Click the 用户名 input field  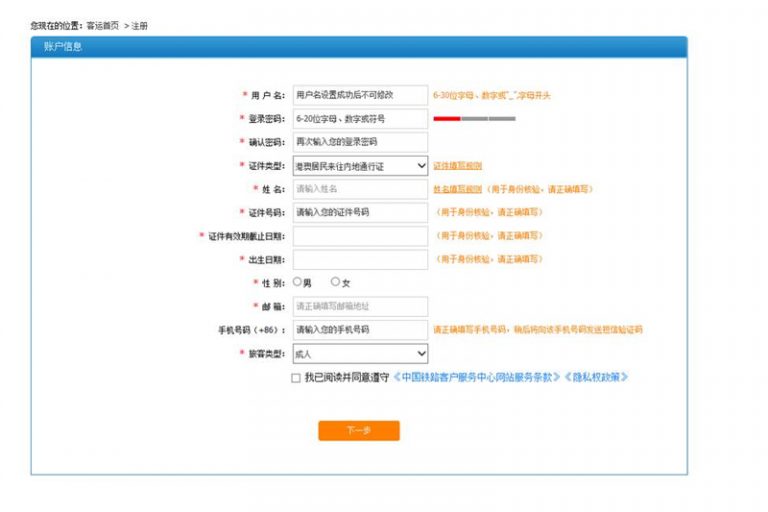click(360, 95)
